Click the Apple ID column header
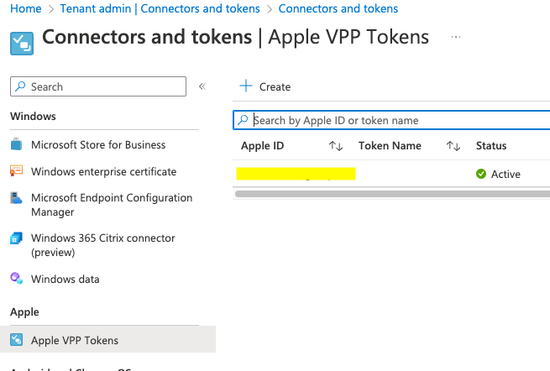Screen dimensions: 550x371 (262, 146)
